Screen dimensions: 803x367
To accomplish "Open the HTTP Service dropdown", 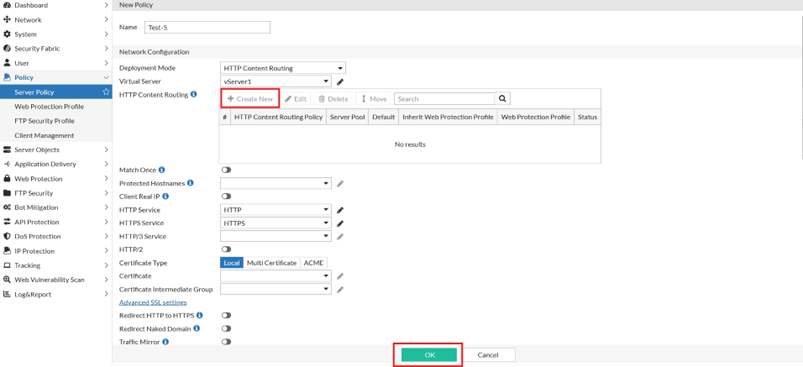I will pyautogui.click(x=276, y=210).
